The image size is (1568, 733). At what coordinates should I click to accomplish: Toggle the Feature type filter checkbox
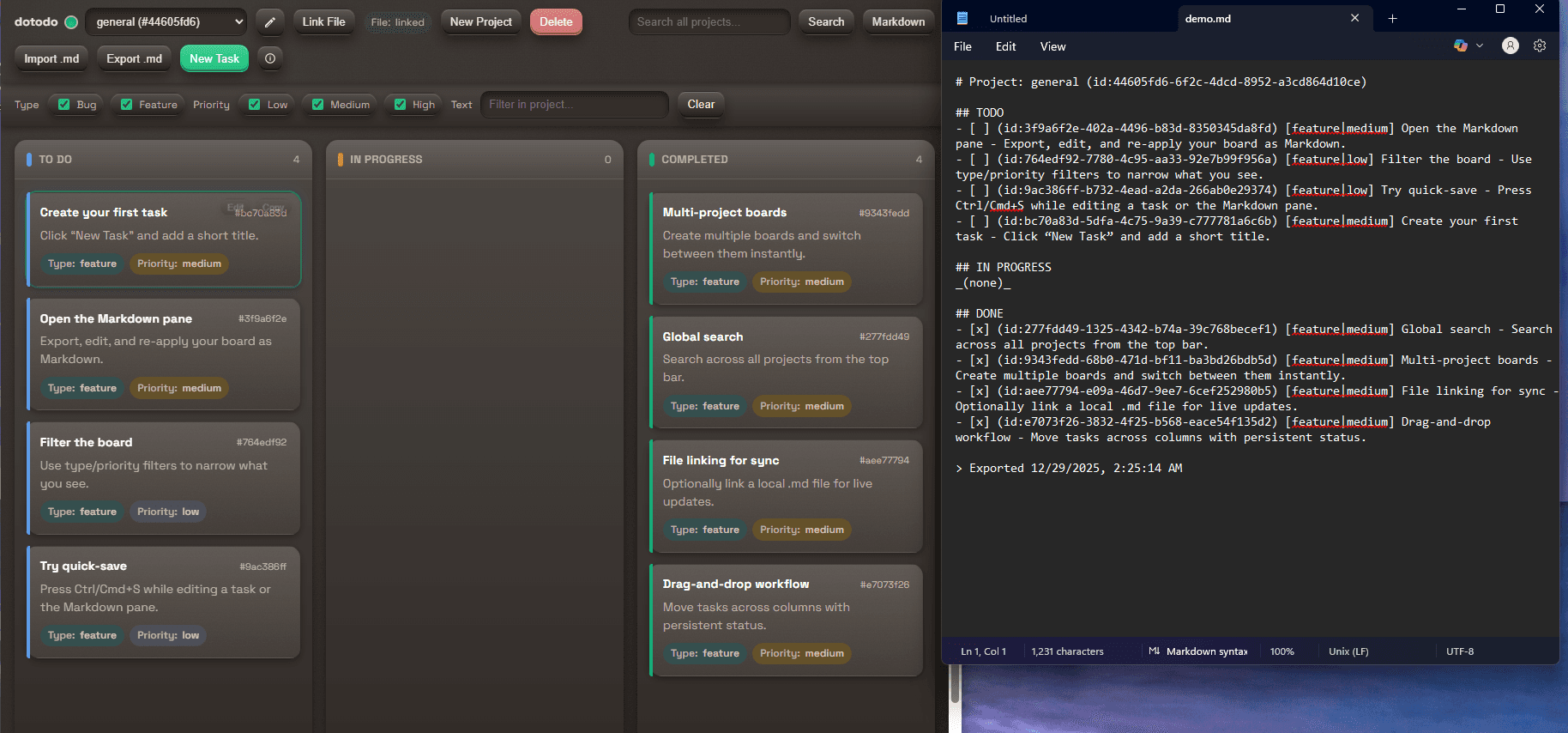pyautogui.click(x=127, y=105)
